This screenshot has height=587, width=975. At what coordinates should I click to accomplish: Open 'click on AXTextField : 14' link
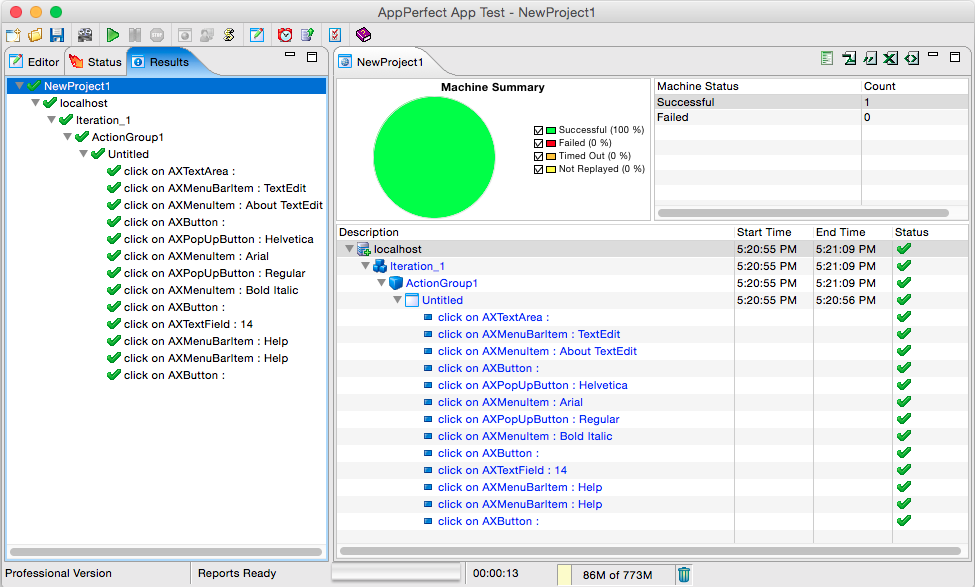click(x=502, y=470)
